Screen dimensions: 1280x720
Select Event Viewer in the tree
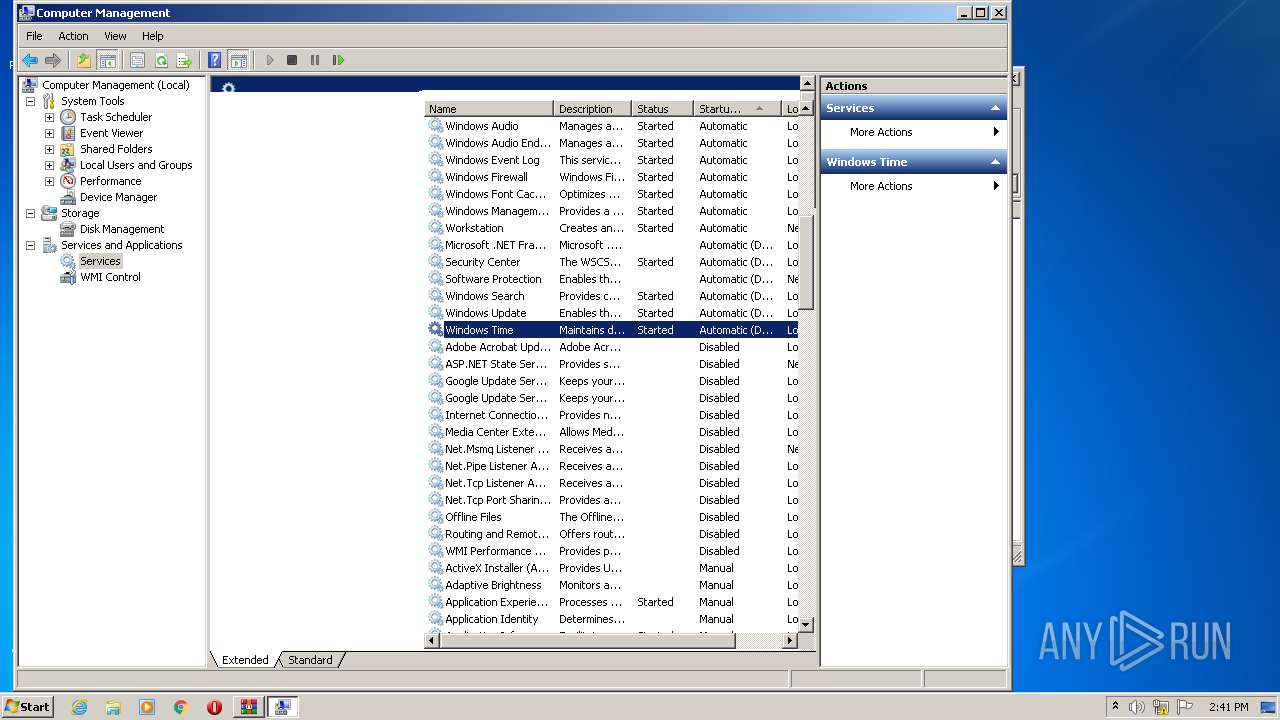111,133
